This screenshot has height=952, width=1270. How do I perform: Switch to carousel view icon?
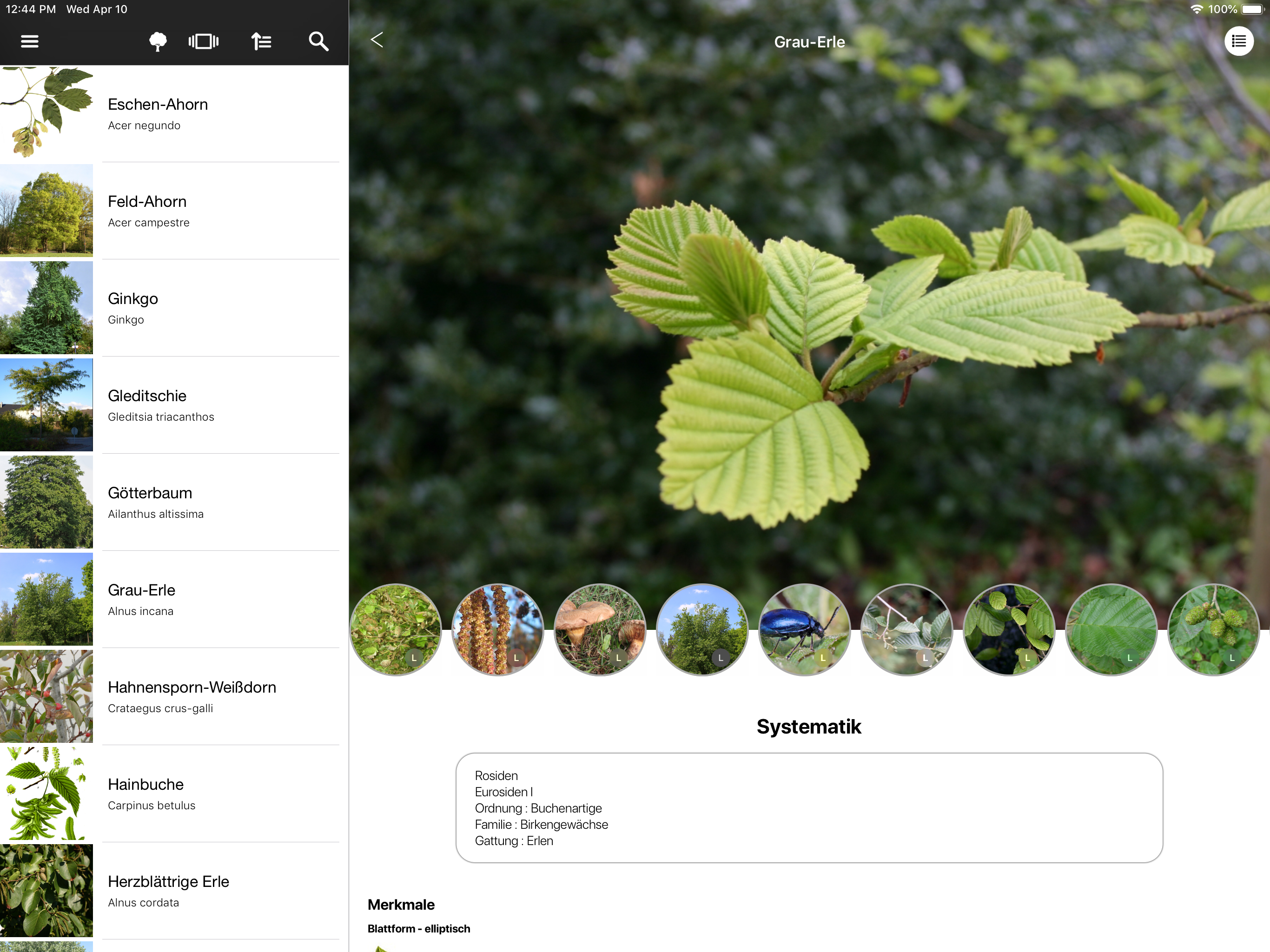(x=203, y=41)
